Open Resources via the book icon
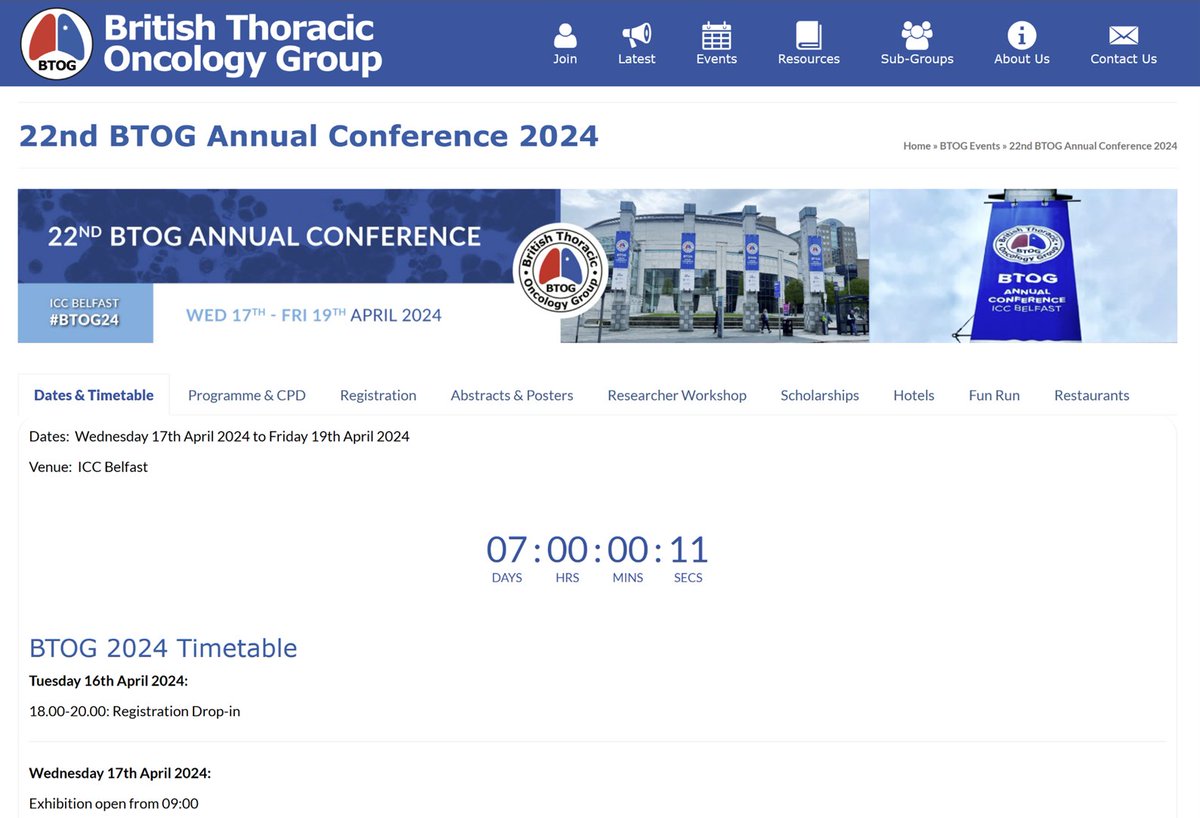The width and height of the screenshot is (1200, 818). (x=808, y=34)
